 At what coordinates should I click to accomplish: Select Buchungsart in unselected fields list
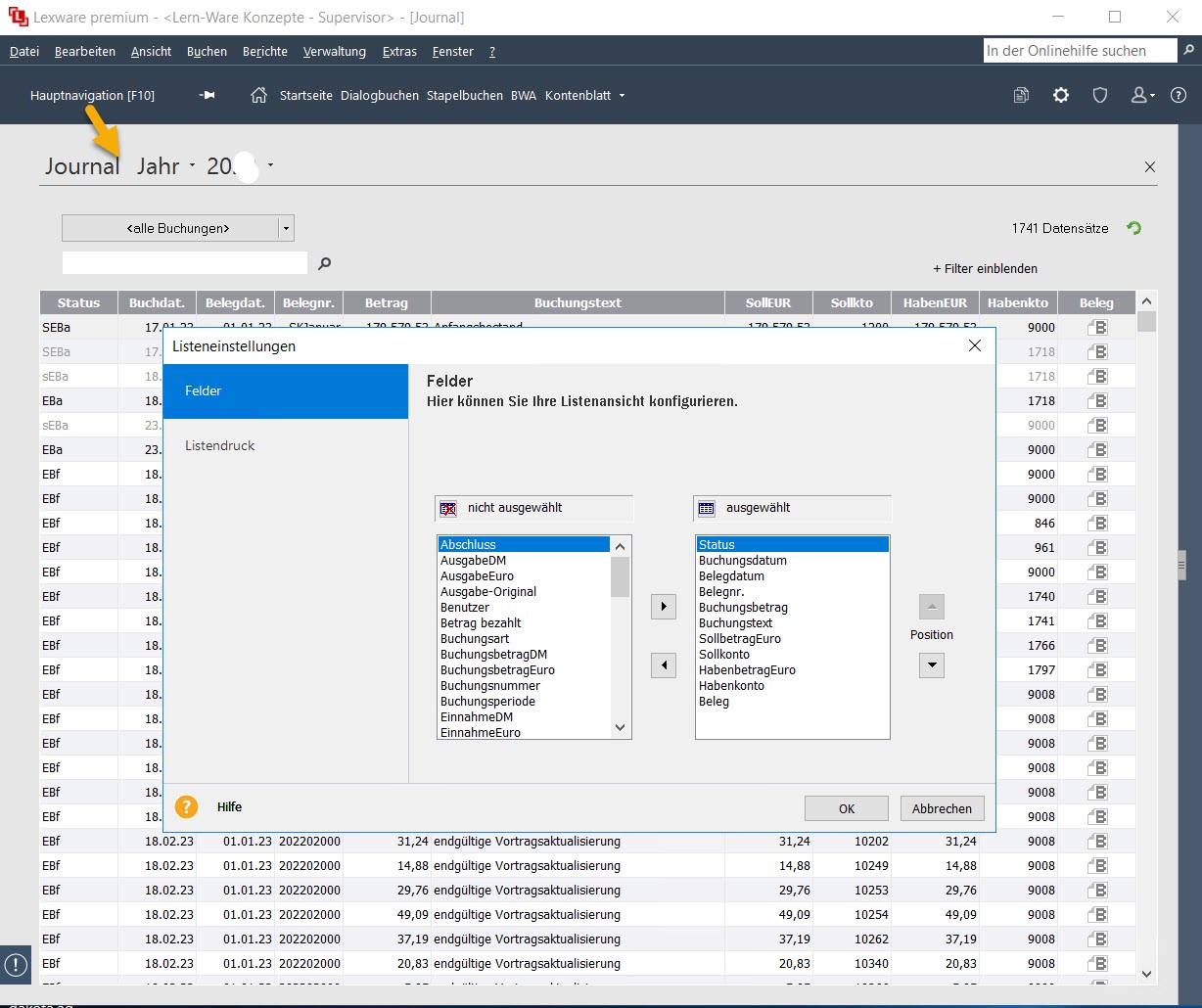475,638
